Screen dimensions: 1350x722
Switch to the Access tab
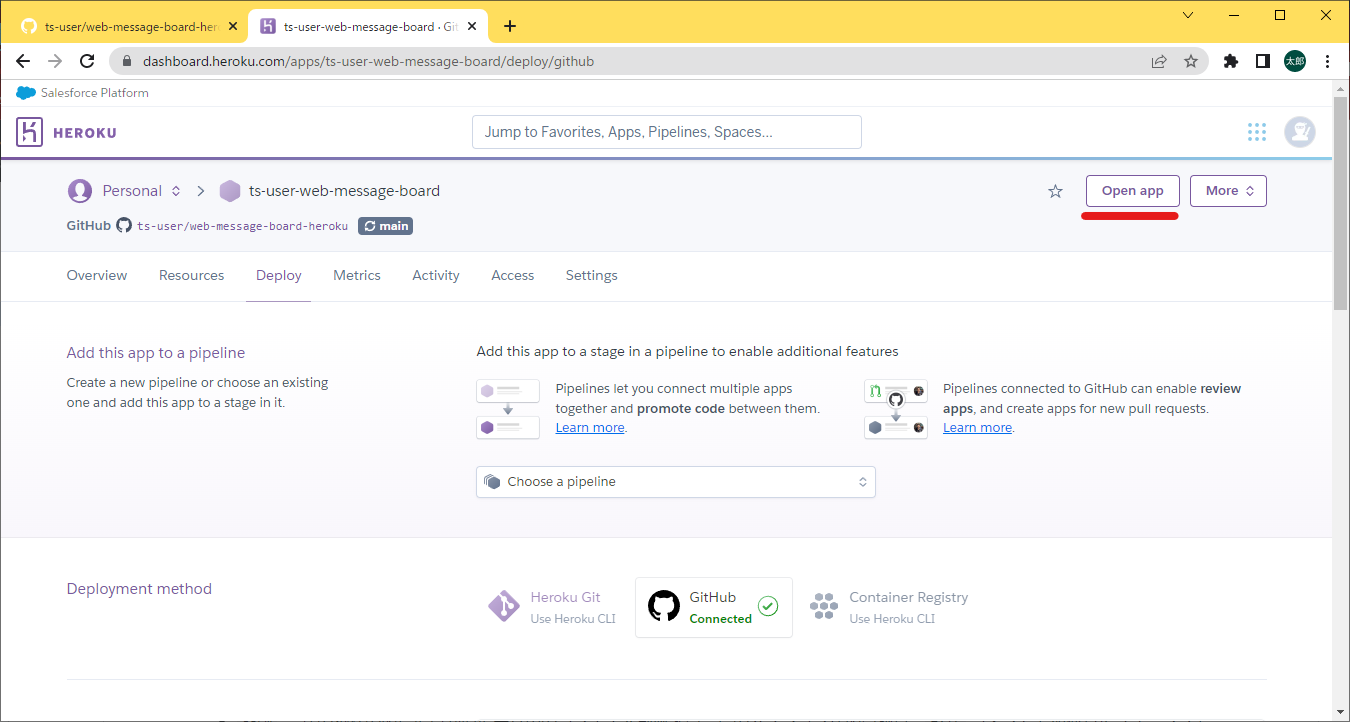[x=513, y=275]
